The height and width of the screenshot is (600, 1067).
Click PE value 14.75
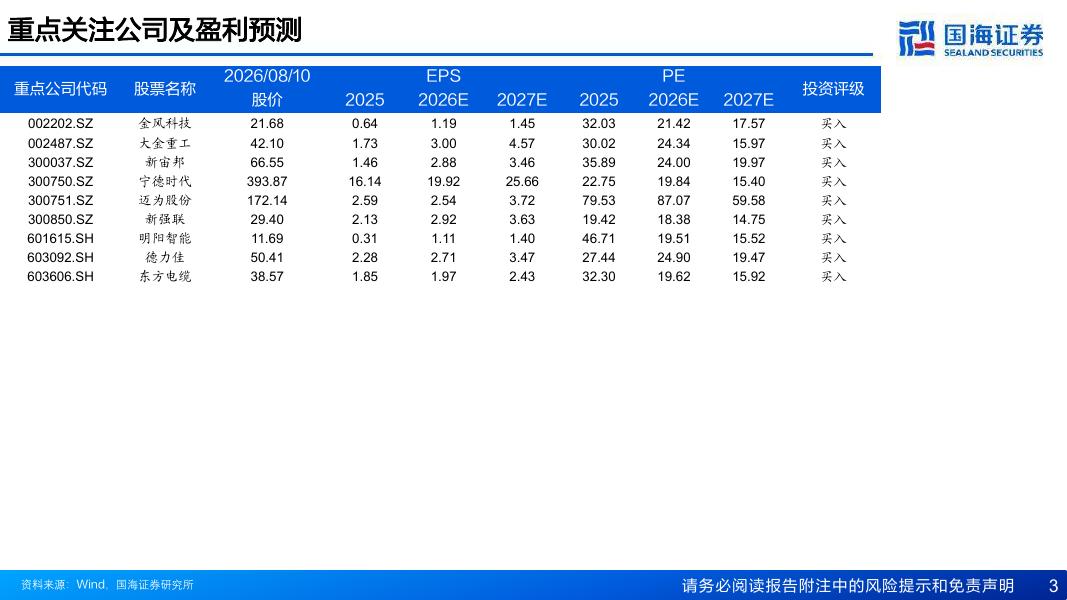coord(749,220)
